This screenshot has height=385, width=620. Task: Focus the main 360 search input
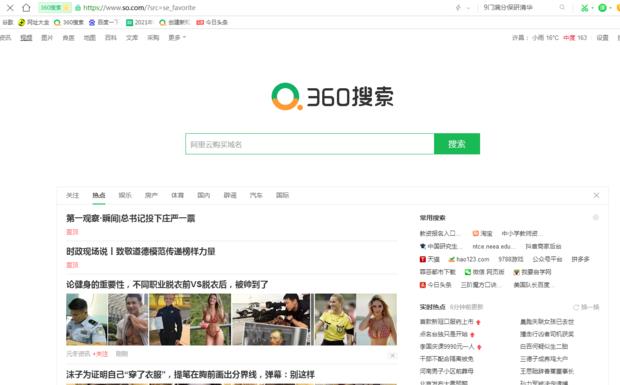pyautogui.click(x=310, y=144)
